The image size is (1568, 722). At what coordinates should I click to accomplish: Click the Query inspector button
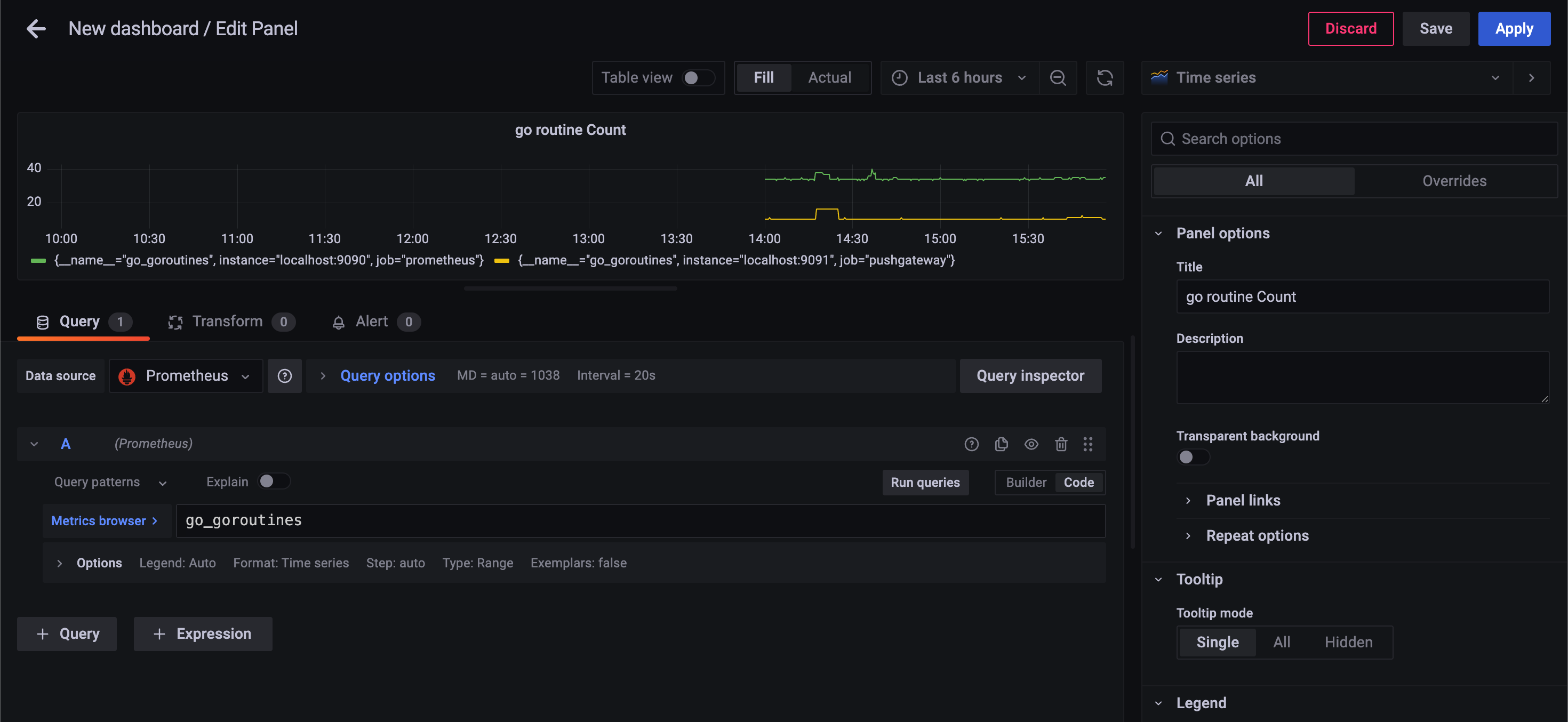1030,375
